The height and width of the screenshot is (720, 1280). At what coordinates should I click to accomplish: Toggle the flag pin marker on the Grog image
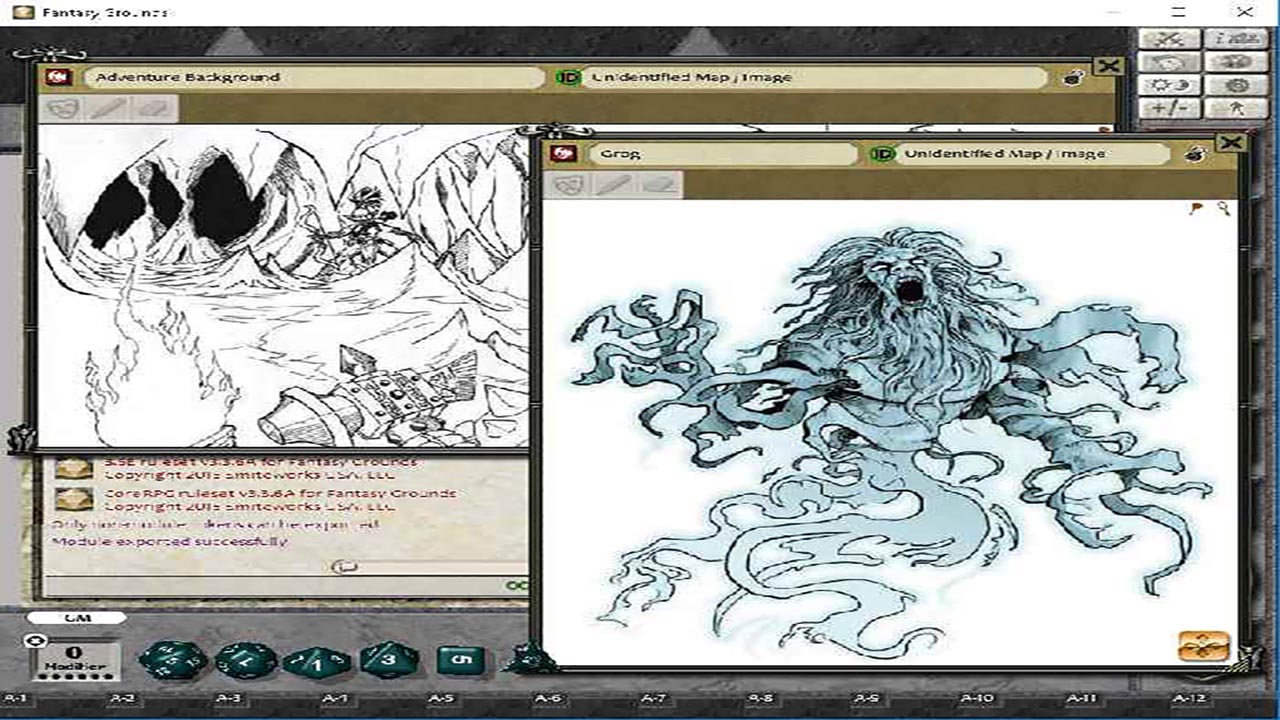tap(1196, 207)
